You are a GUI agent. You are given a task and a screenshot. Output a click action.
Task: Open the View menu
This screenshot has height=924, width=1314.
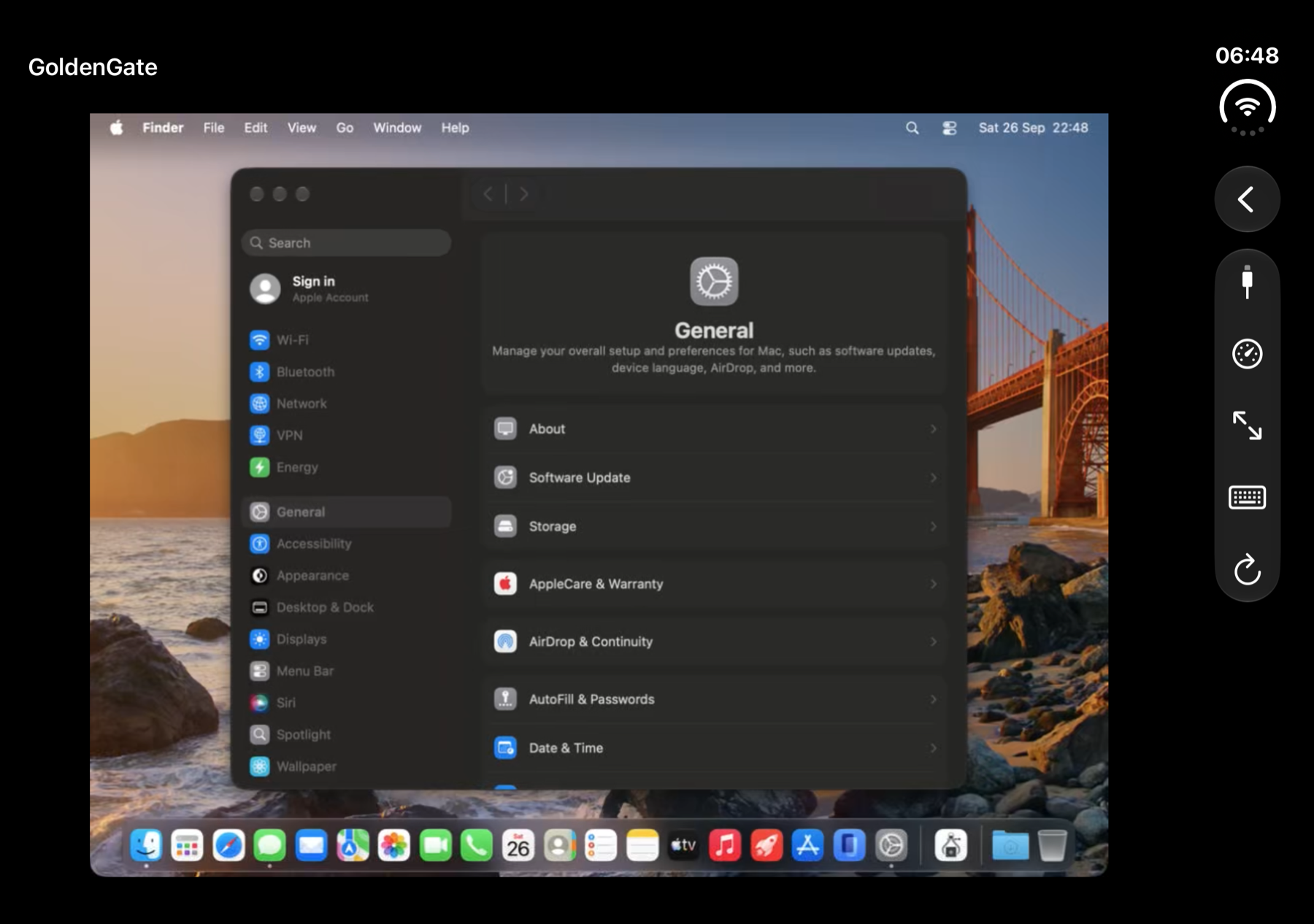[x=301, y=128]
